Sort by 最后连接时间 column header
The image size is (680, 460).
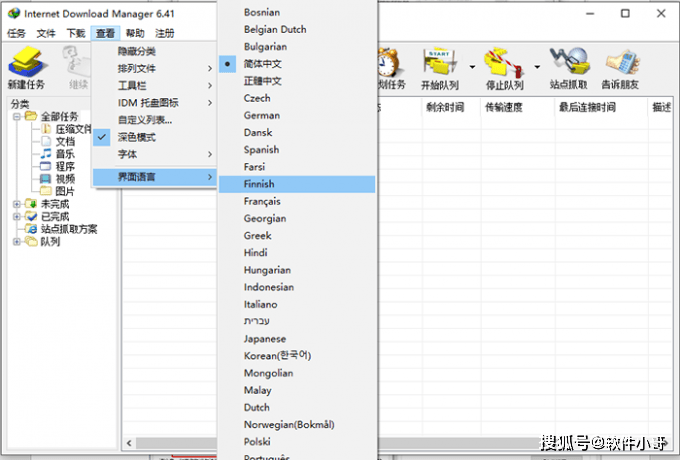tap(602, 107)
